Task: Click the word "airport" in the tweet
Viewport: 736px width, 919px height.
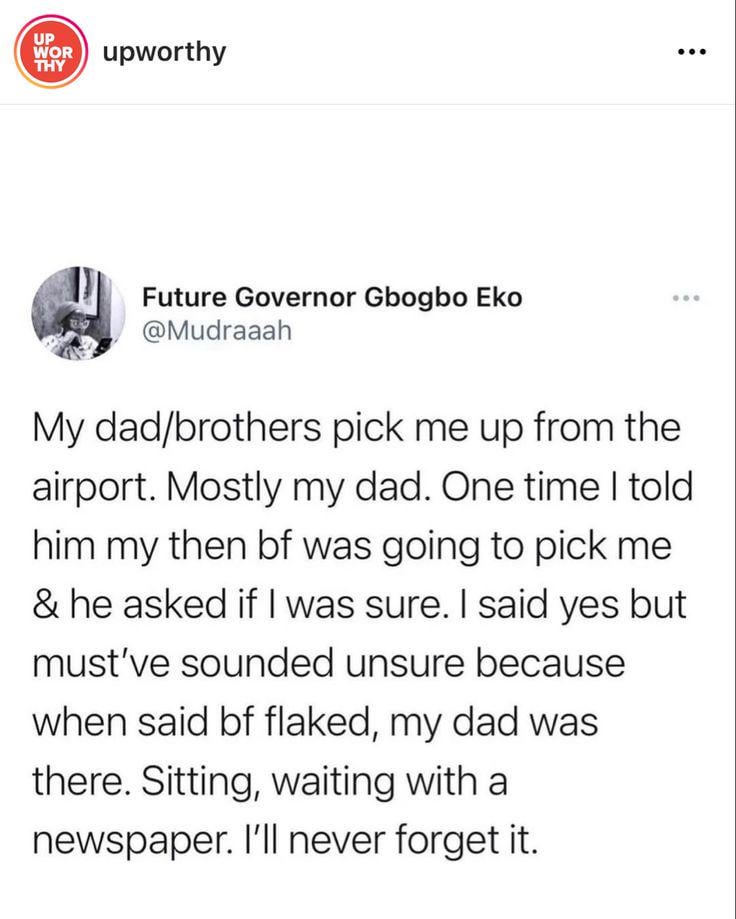Action: tap(92, 491)
